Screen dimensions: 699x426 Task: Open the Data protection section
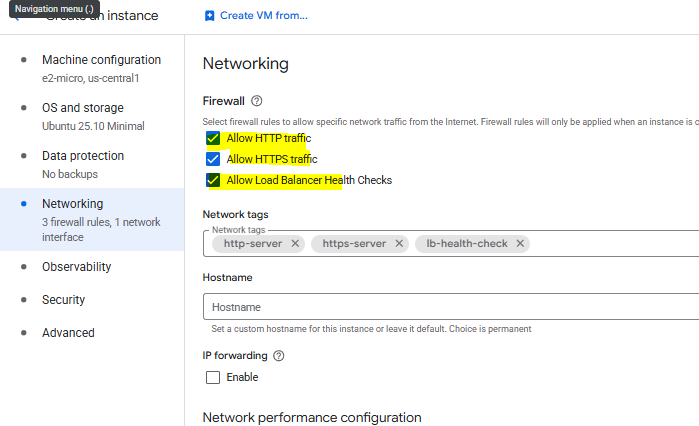(83, 156)
